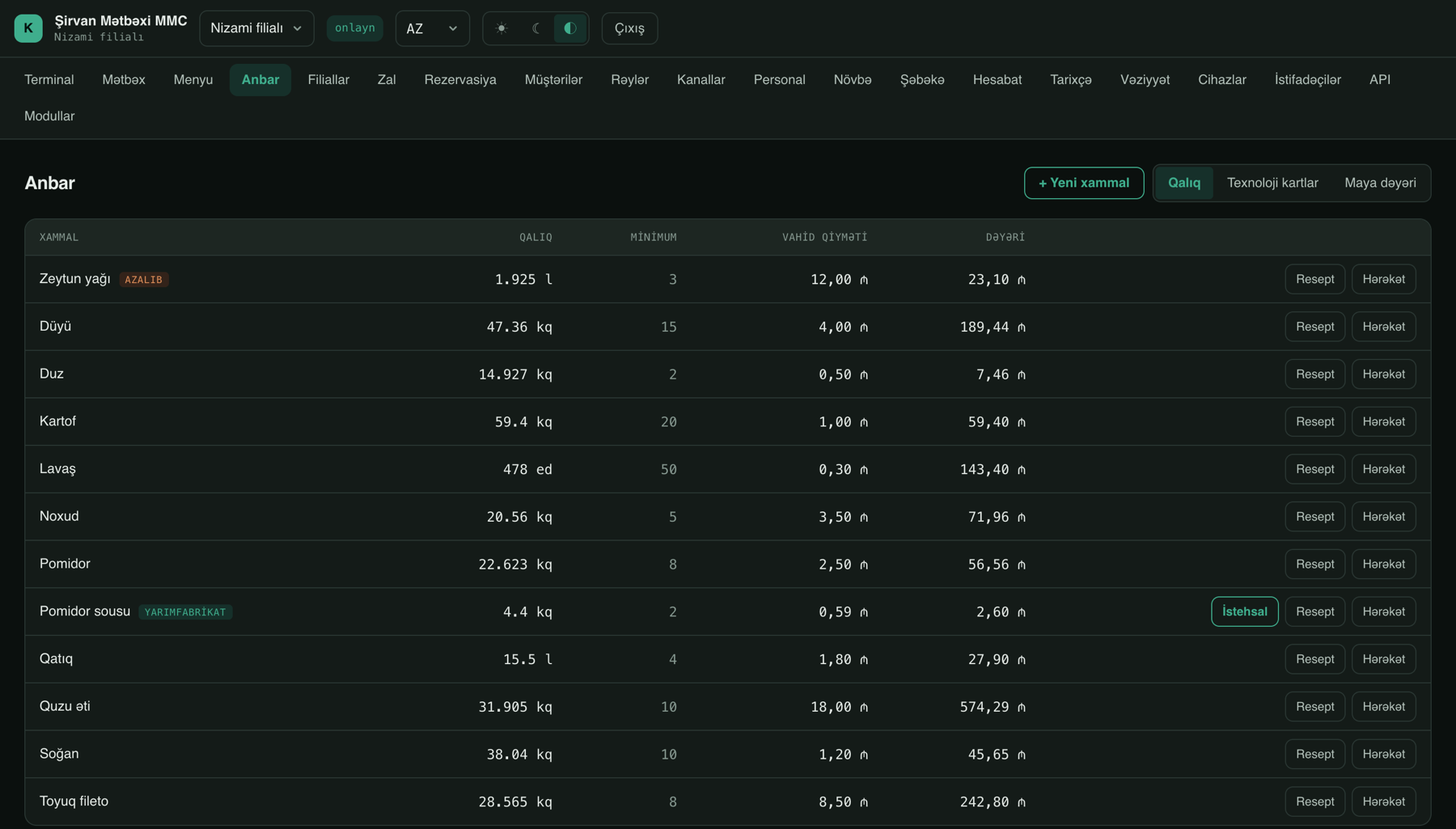Viewport: 1456px width, 829px height.
Task: Open Hərəkət for Düyü
Action: (x=1384, y=327)
